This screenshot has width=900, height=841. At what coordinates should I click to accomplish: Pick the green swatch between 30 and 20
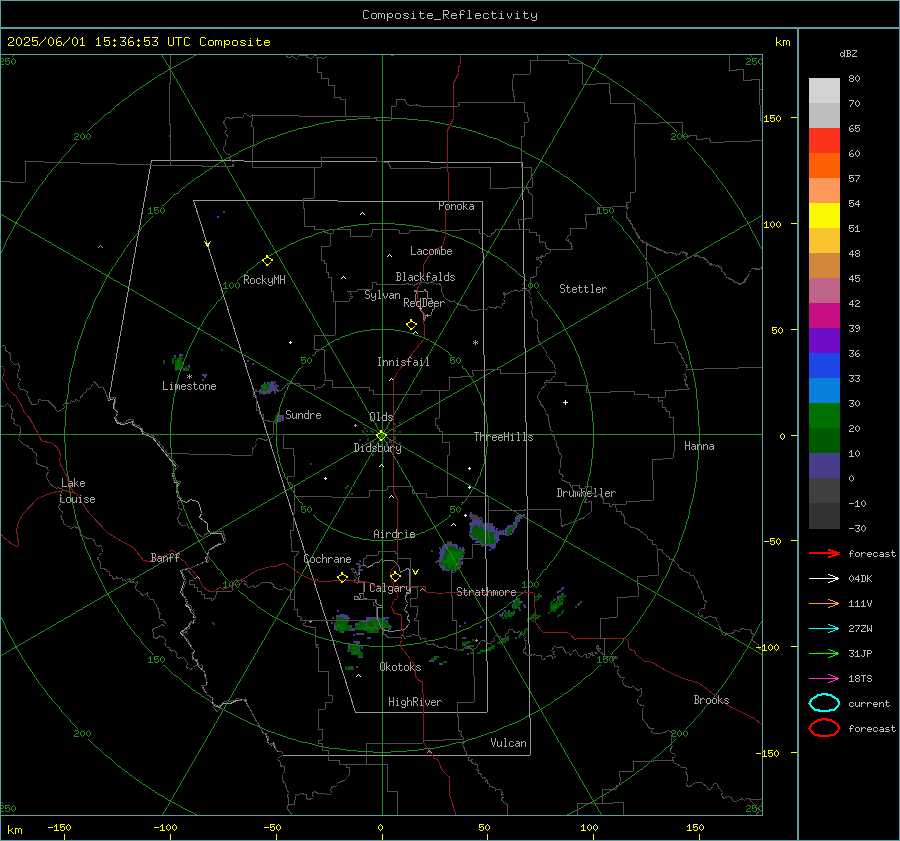[824, 416]
